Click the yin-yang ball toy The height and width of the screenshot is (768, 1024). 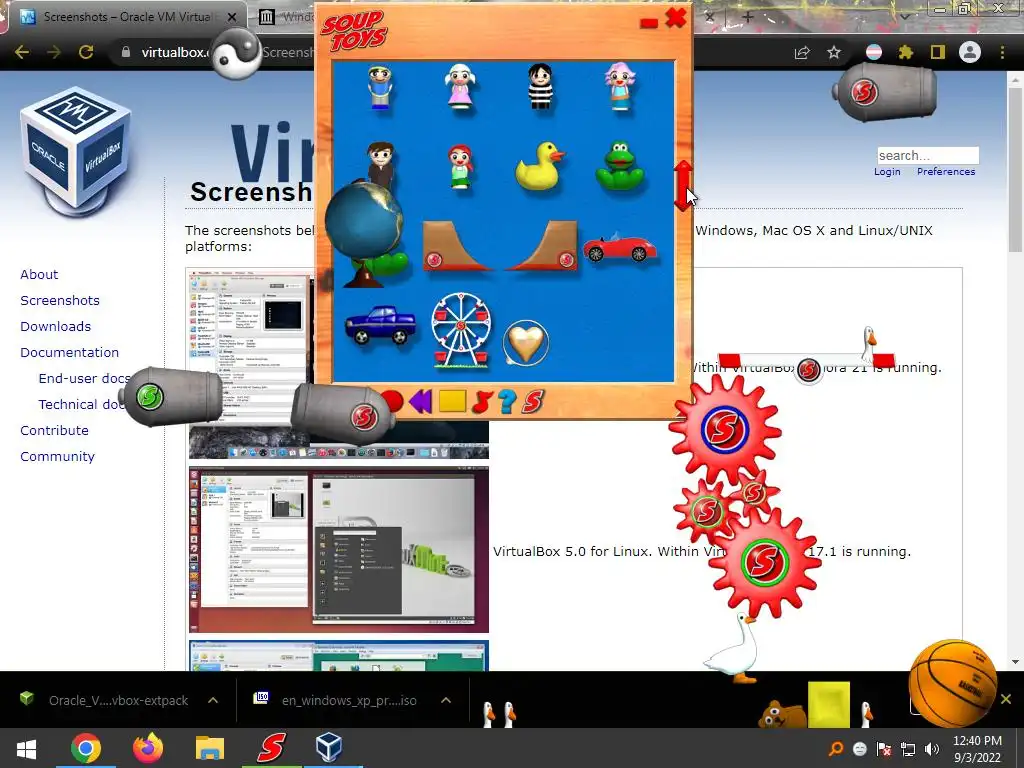(x=236, y=55)
